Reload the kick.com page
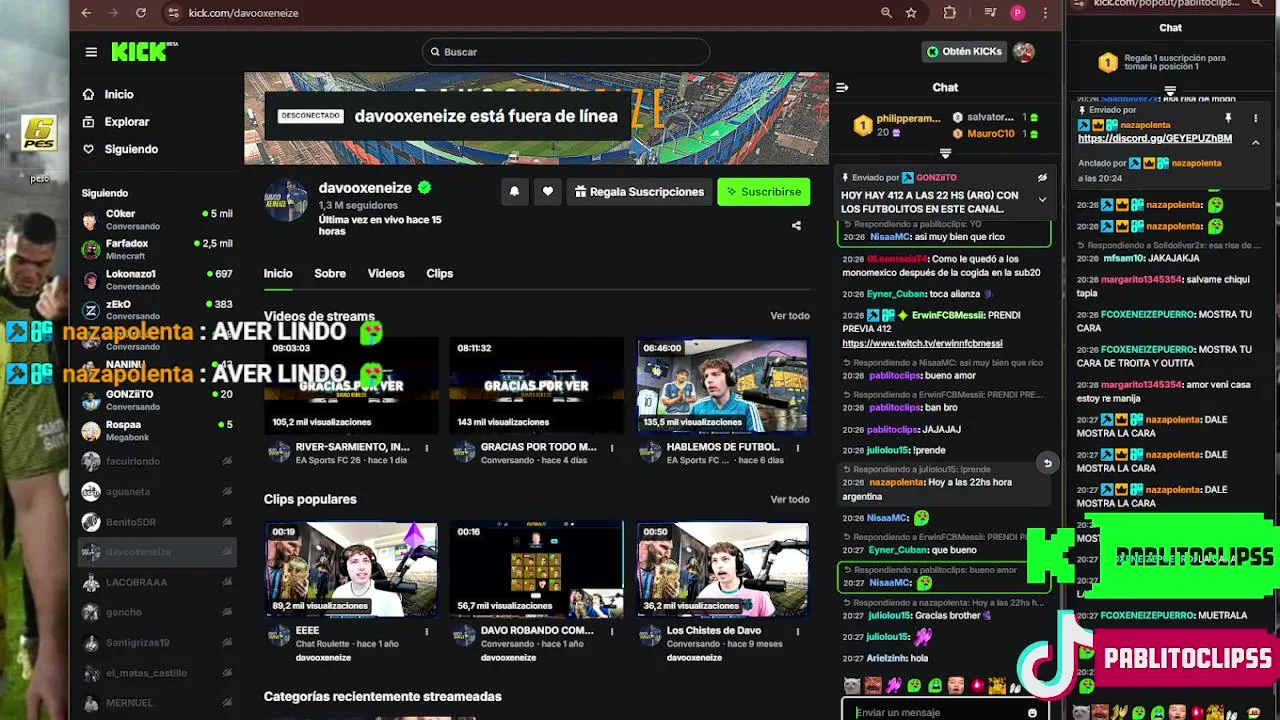The width and height of the screenshot is (1280, 720). (141, 13)
